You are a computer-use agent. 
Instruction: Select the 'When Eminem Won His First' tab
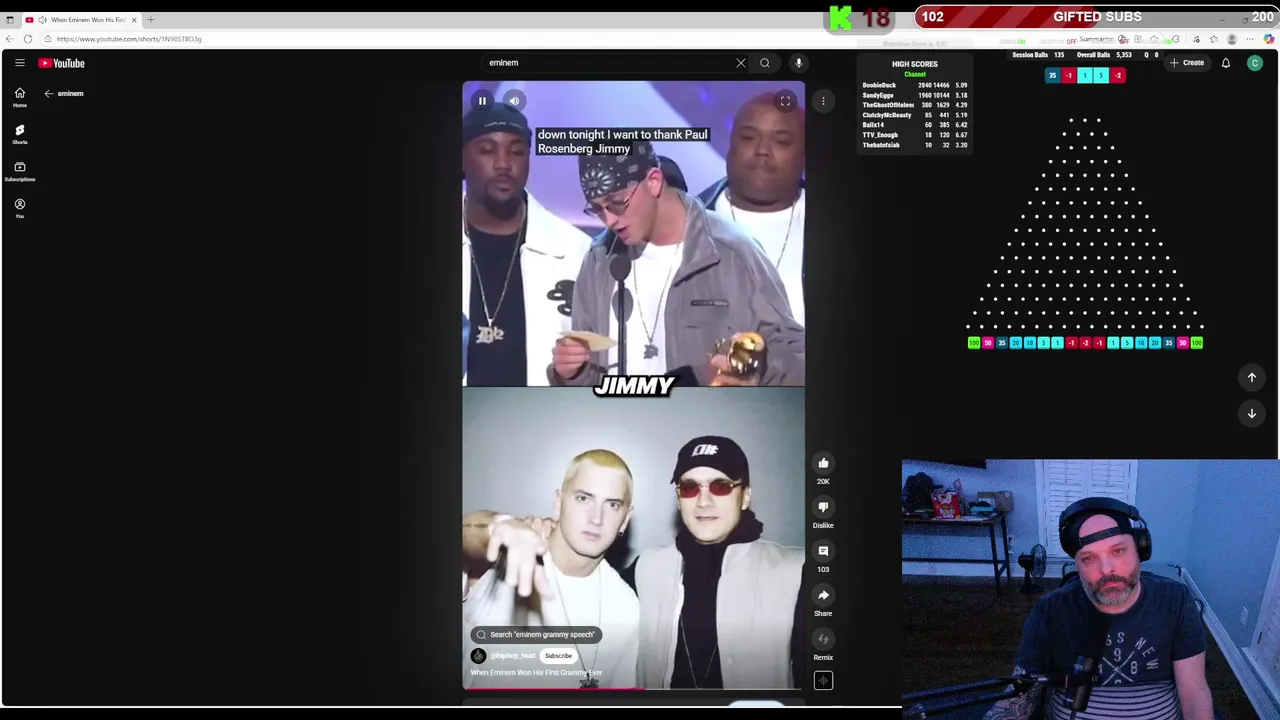[x=82, y=20]
